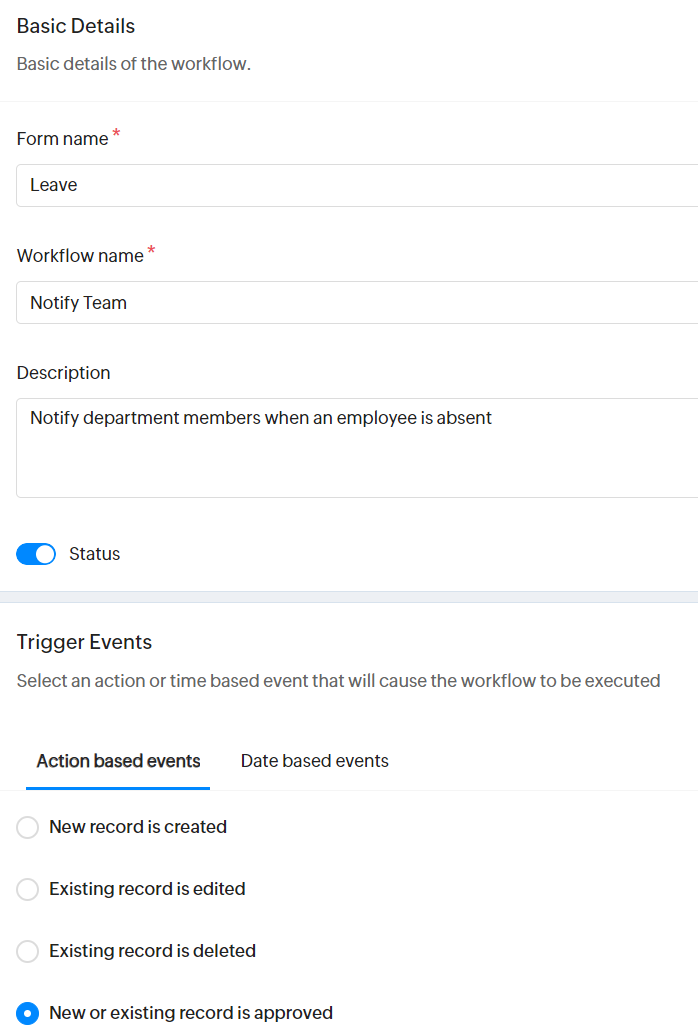Select the Action based events tab
Viewport: 698px width, 1031px height.
coord(118,761)
